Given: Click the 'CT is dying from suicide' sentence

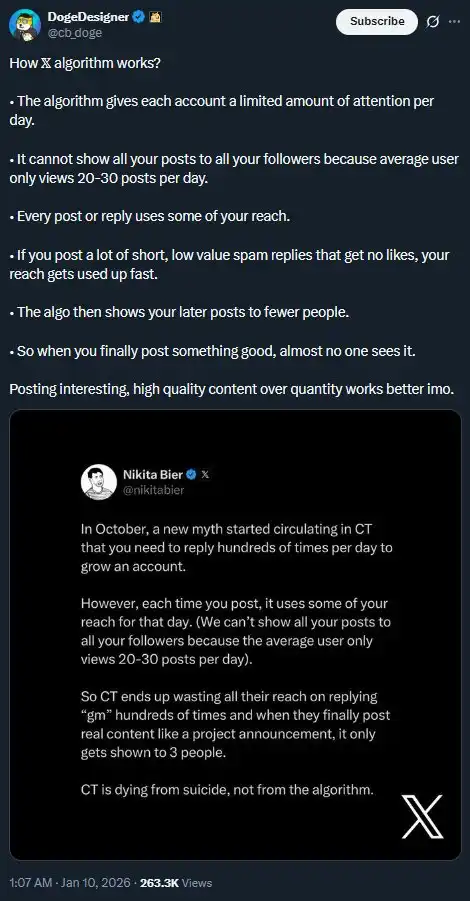Looking at the screenshot, I should (228, 790).
